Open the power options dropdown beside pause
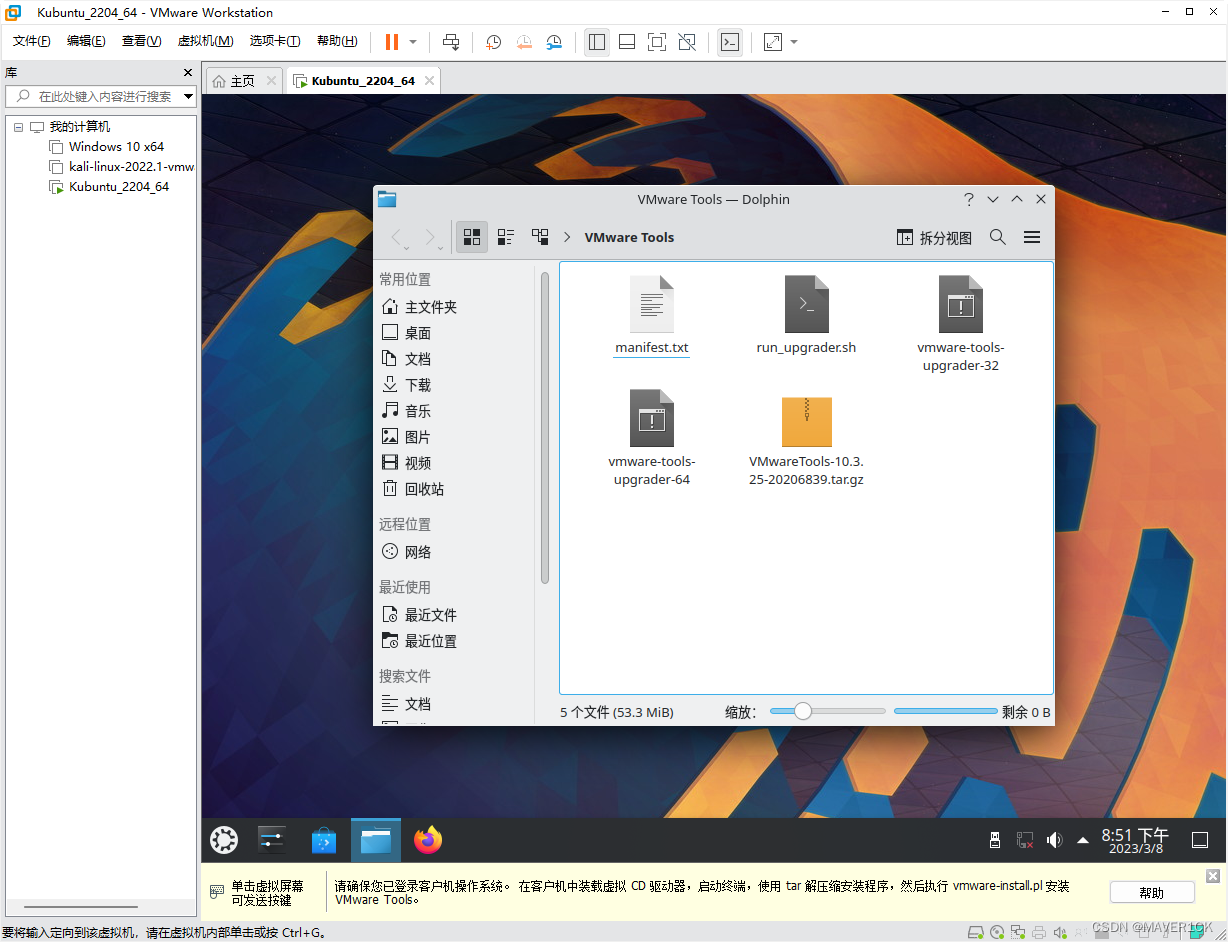 click(x=413, y=42)
